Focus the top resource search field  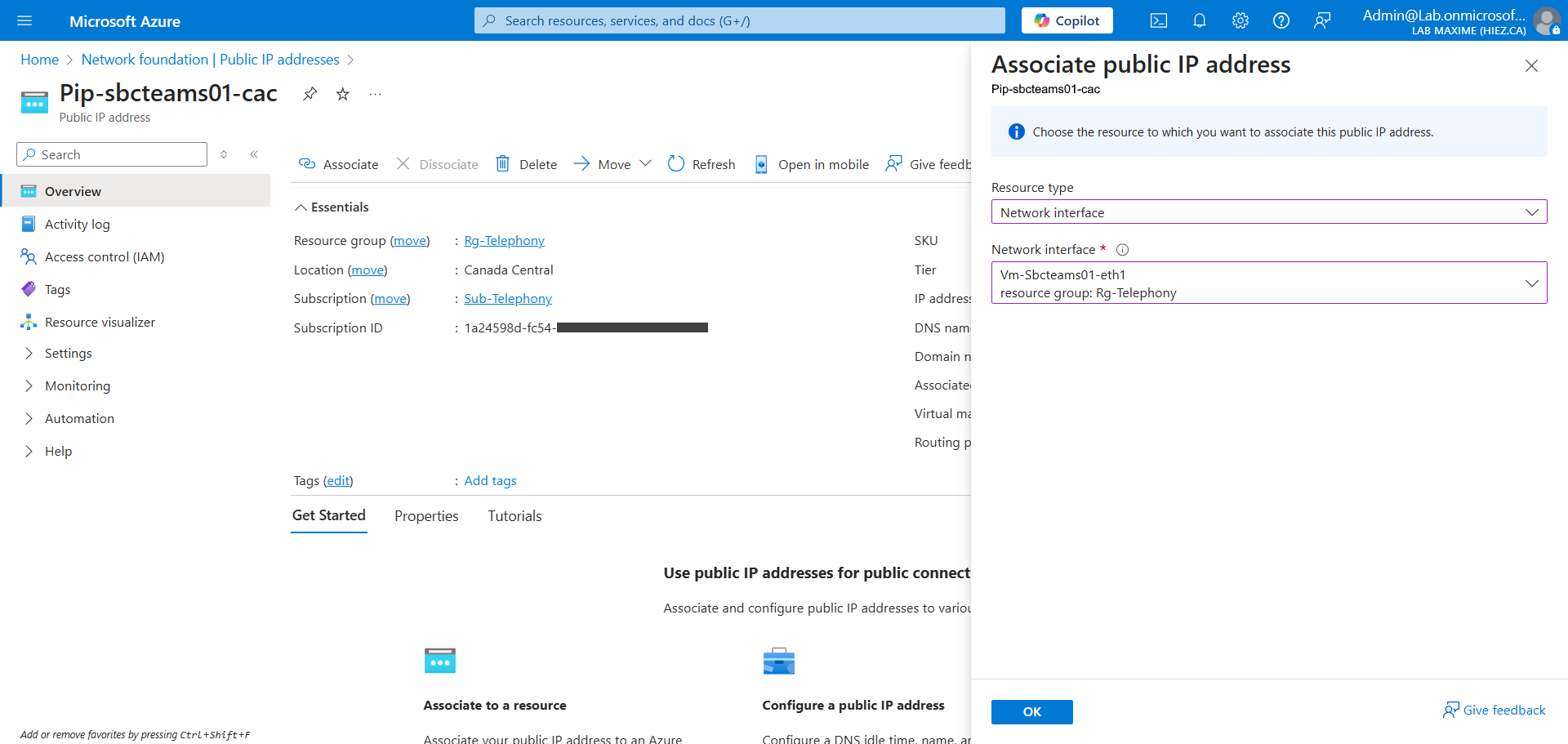pos(739,21)
